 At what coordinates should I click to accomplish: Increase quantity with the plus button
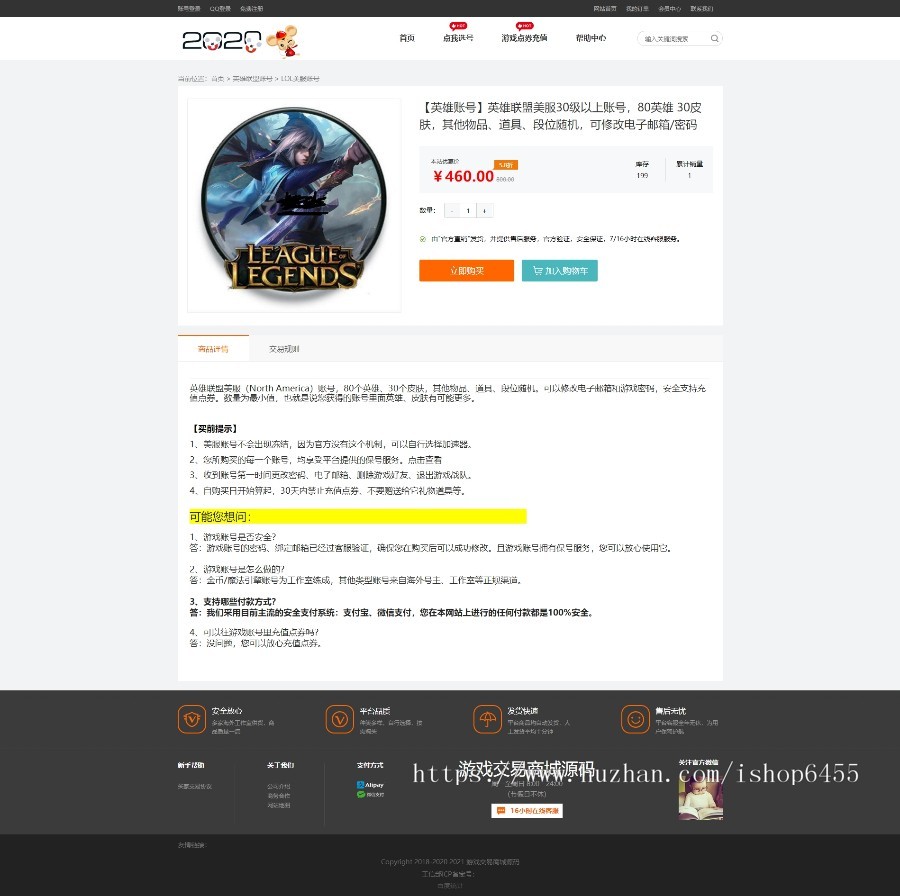tap(485, 211)
